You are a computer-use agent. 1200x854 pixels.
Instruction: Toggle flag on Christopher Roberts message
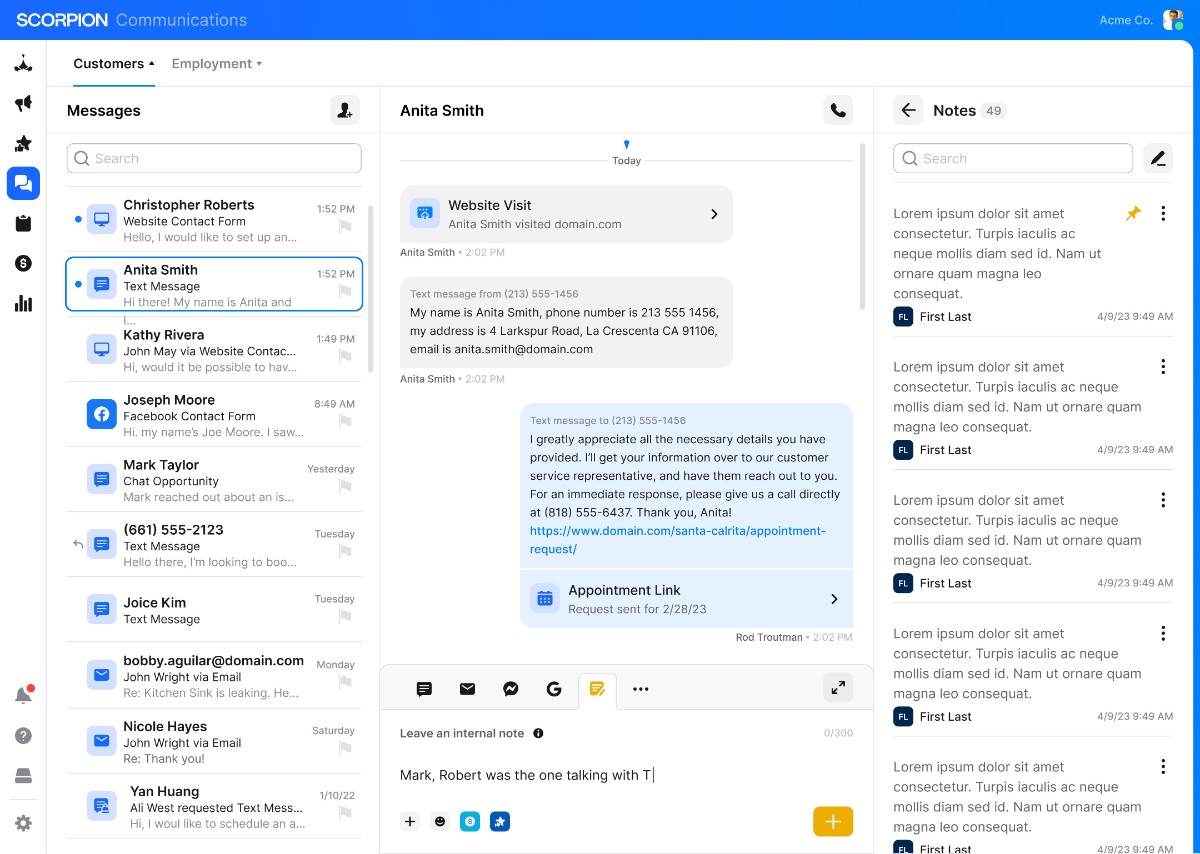345,227
